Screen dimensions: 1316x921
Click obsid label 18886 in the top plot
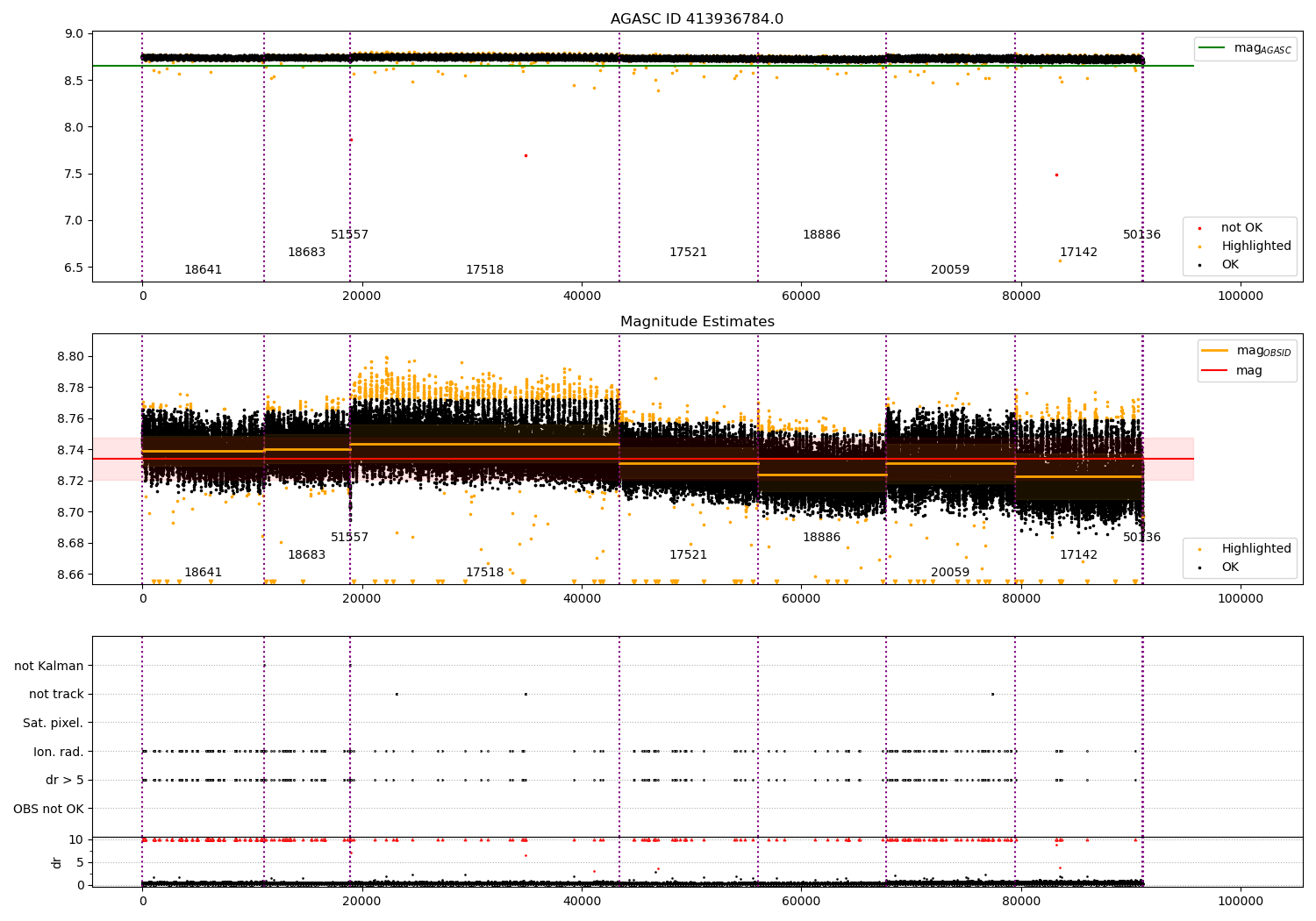821,235
